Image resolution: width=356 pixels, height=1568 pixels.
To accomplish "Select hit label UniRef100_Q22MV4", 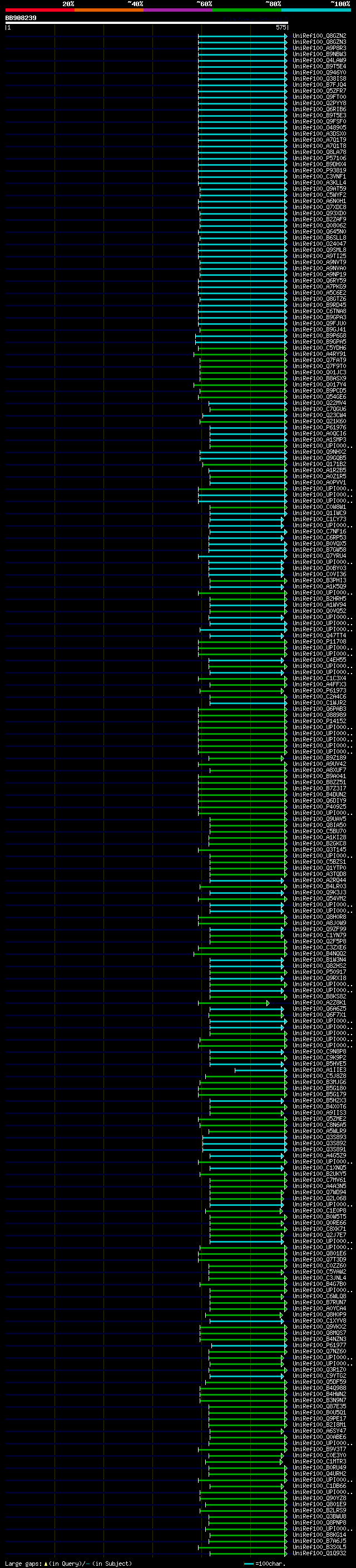I will pyautogui.click(x=319, y=403).
